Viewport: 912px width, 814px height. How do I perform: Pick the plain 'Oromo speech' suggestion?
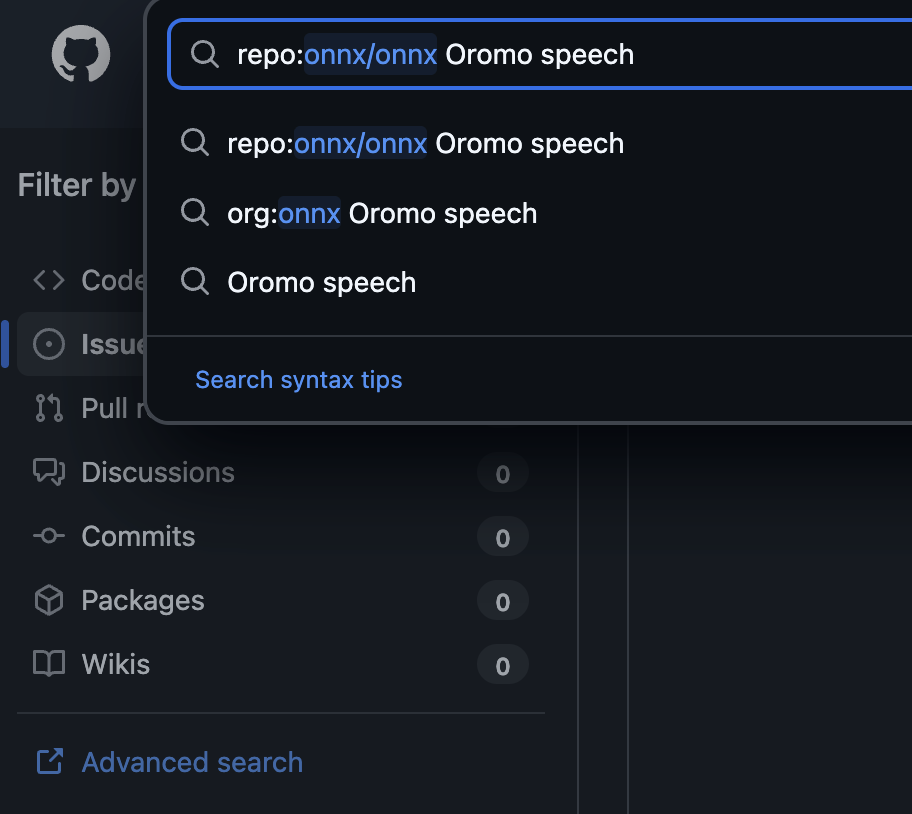(321, 283)
